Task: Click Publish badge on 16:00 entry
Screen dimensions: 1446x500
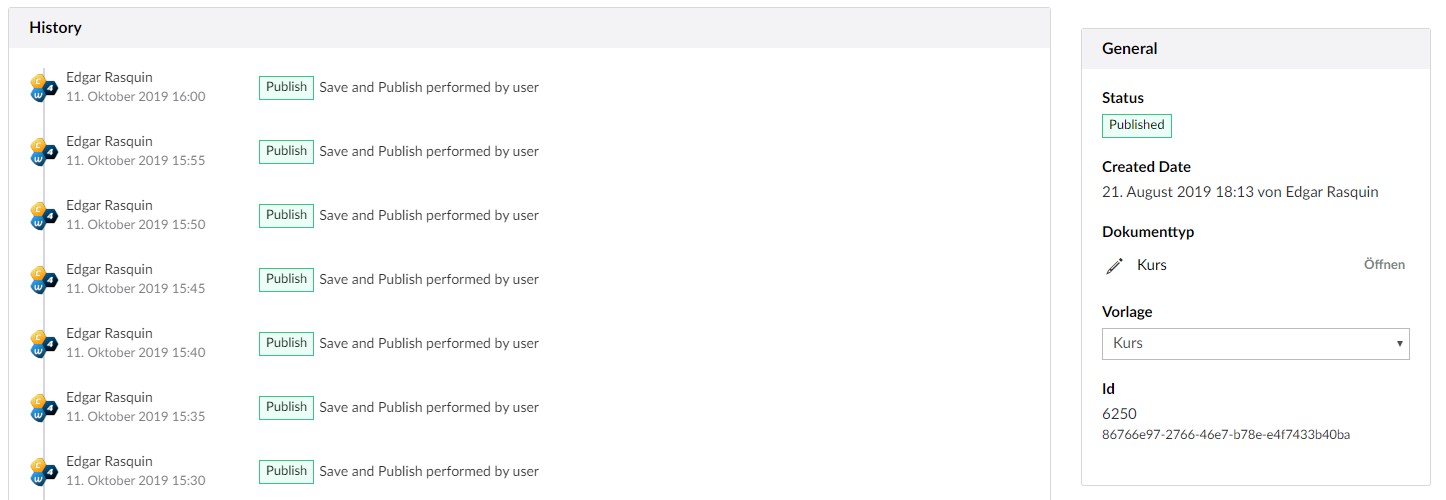Action: (x=286, y=87)
